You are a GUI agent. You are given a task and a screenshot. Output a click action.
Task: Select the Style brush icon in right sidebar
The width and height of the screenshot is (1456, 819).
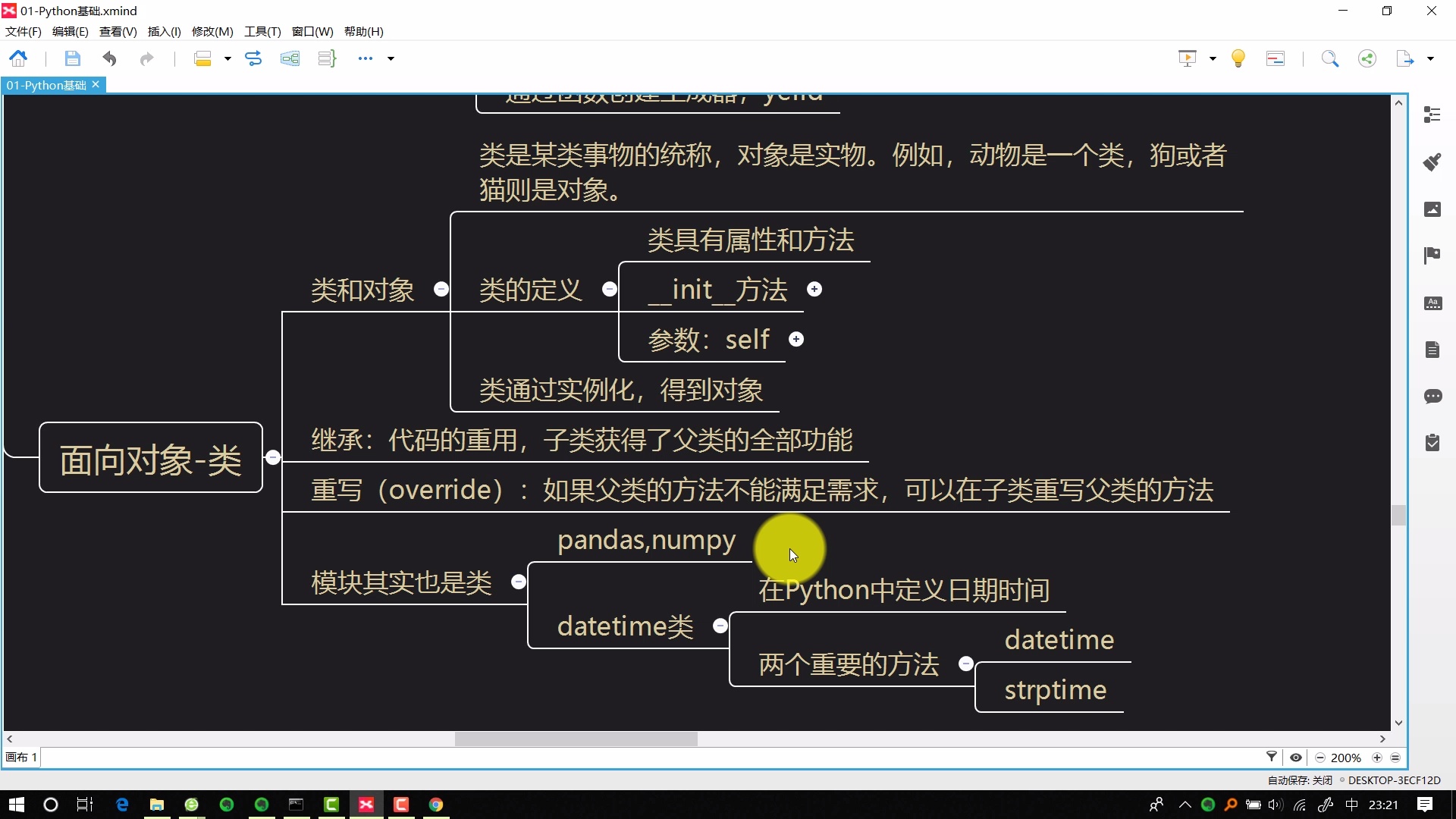tap(1433, 162)
